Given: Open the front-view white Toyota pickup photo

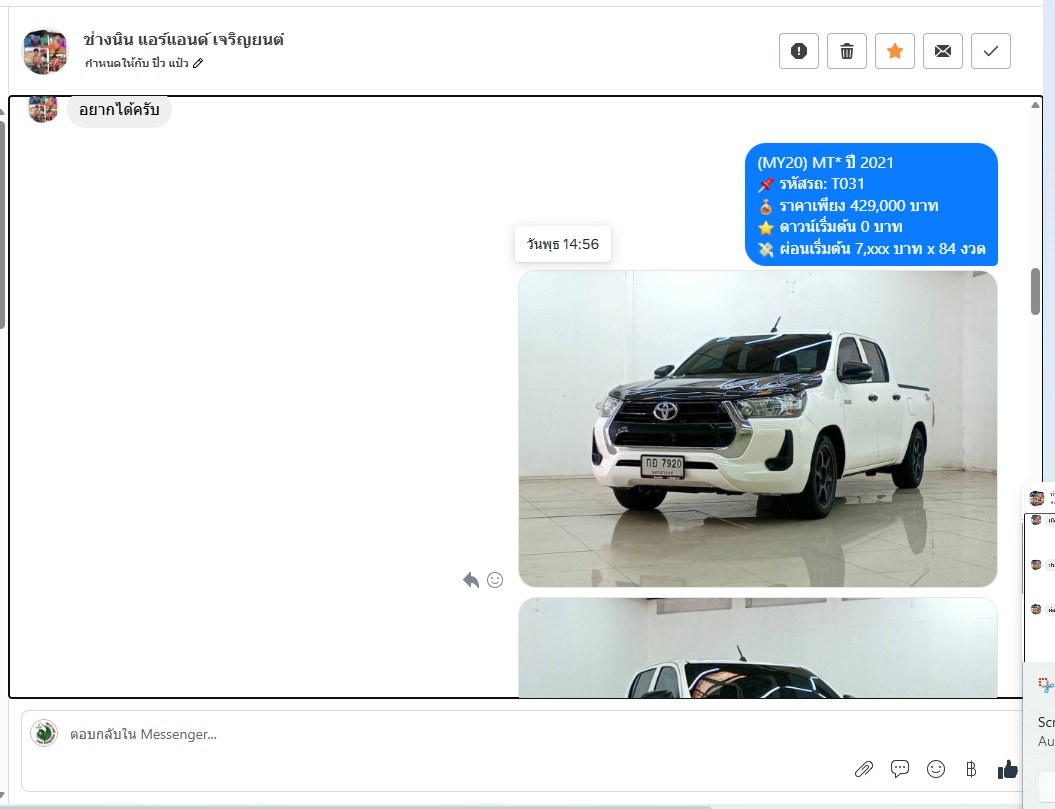Looking at the screenshot, I should point(758,429).
